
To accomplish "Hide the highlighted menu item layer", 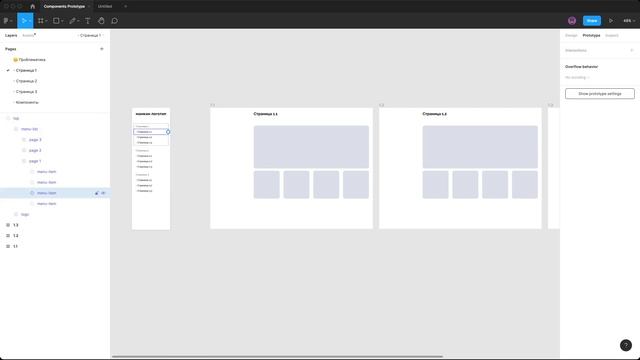I will click(104, 193).
